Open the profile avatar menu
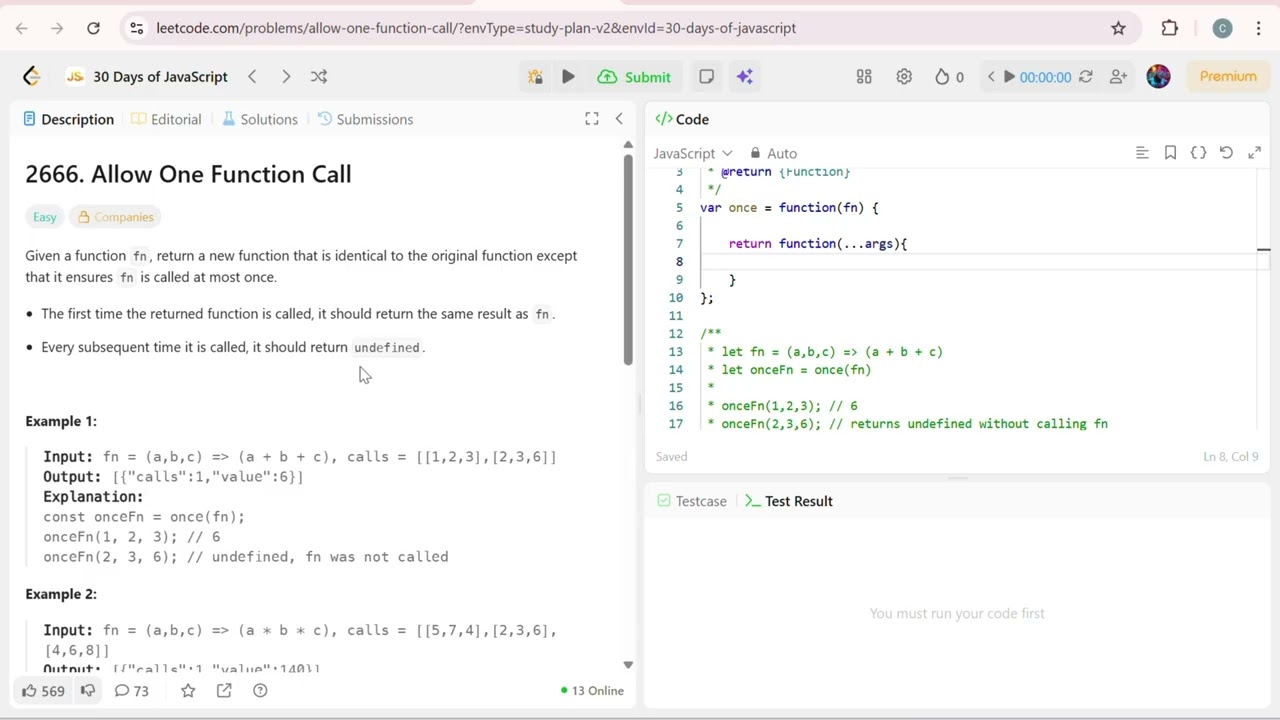 [x=1158, y=76]
